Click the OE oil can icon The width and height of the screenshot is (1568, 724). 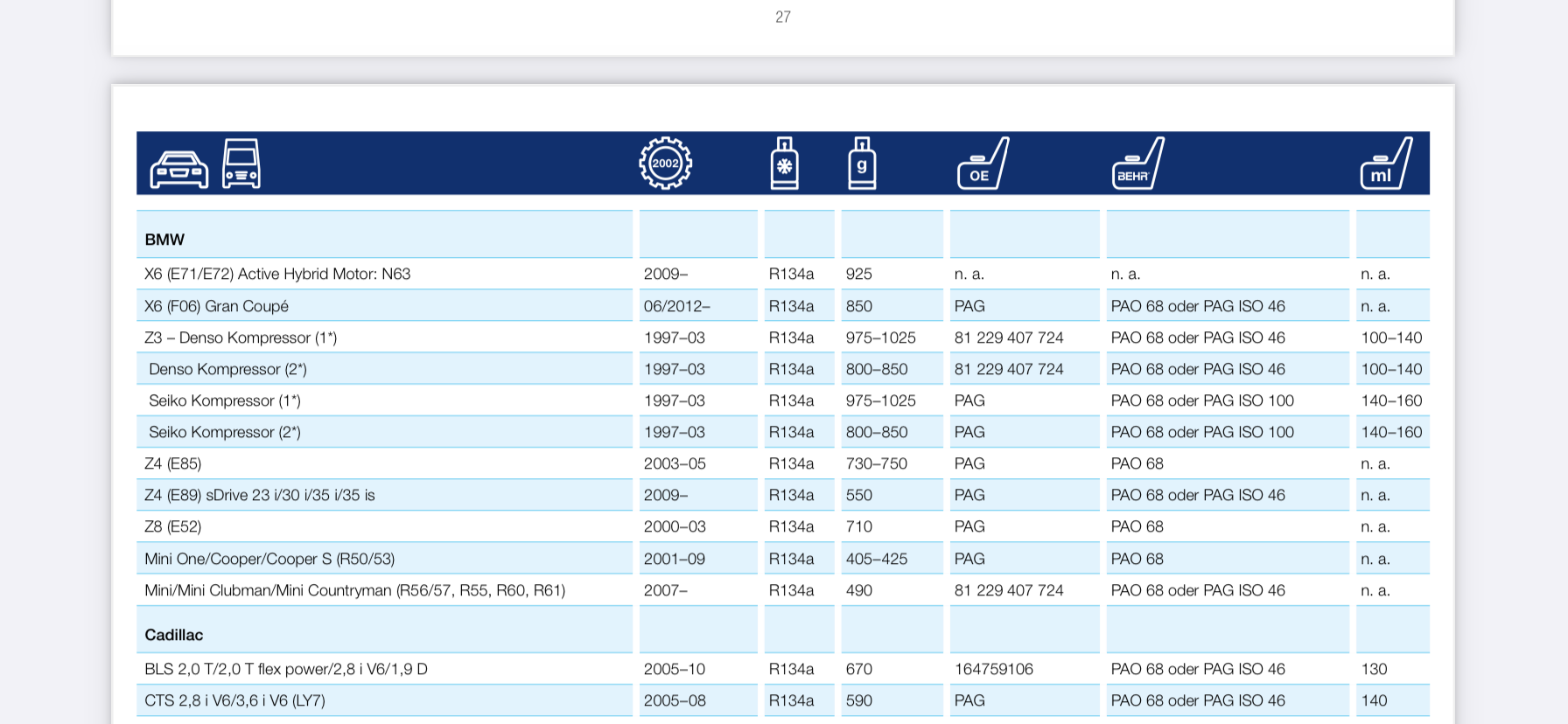[983, 164]
